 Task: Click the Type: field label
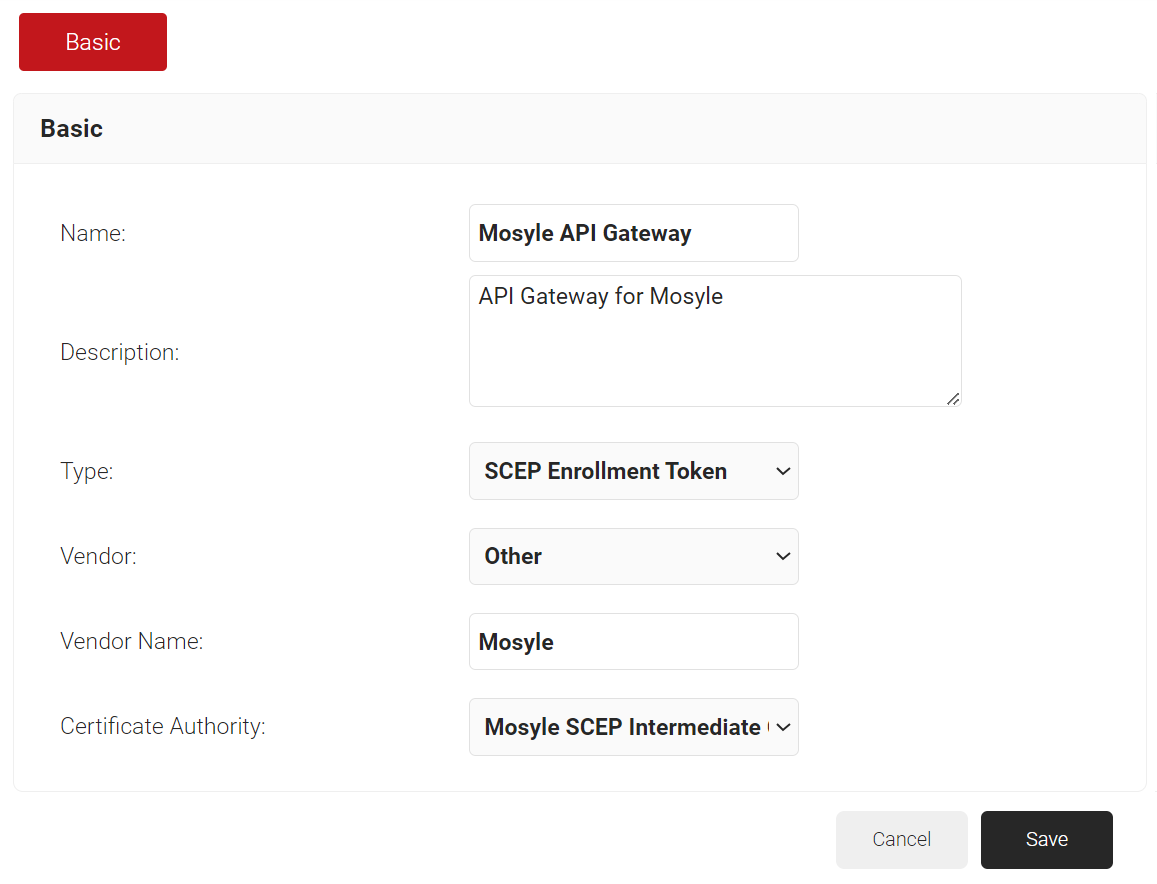click(x=87, y=471)
